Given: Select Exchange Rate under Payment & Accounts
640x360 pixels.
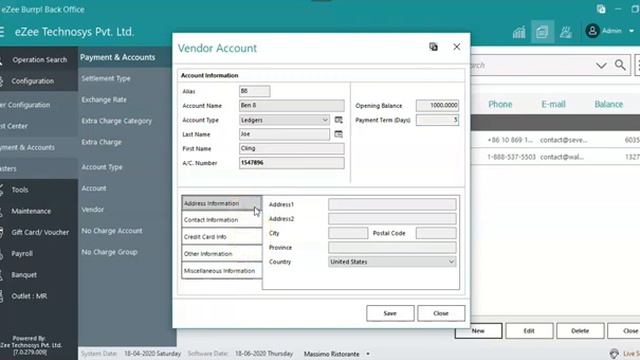Looking at the screenshot, I should click(104, 100).
